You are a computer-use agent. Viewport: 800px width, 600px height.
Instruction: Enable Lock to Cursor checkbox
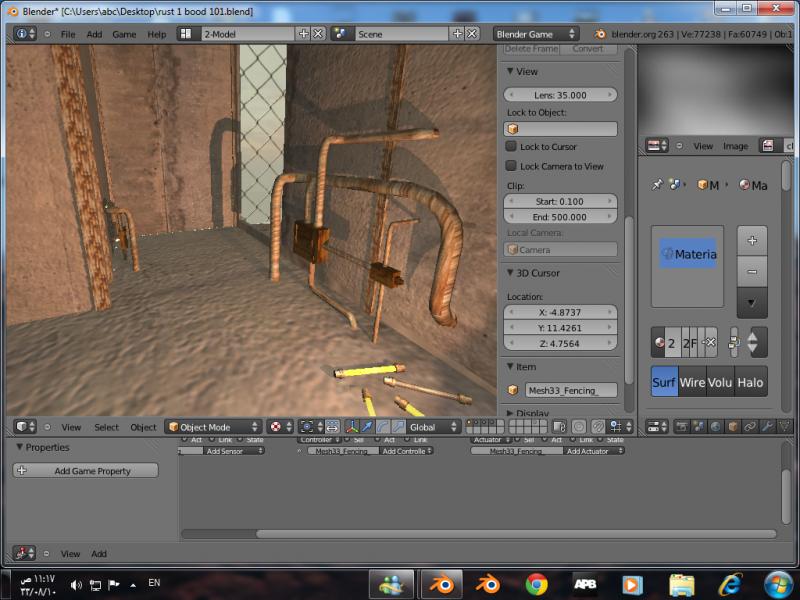point(511,147)
